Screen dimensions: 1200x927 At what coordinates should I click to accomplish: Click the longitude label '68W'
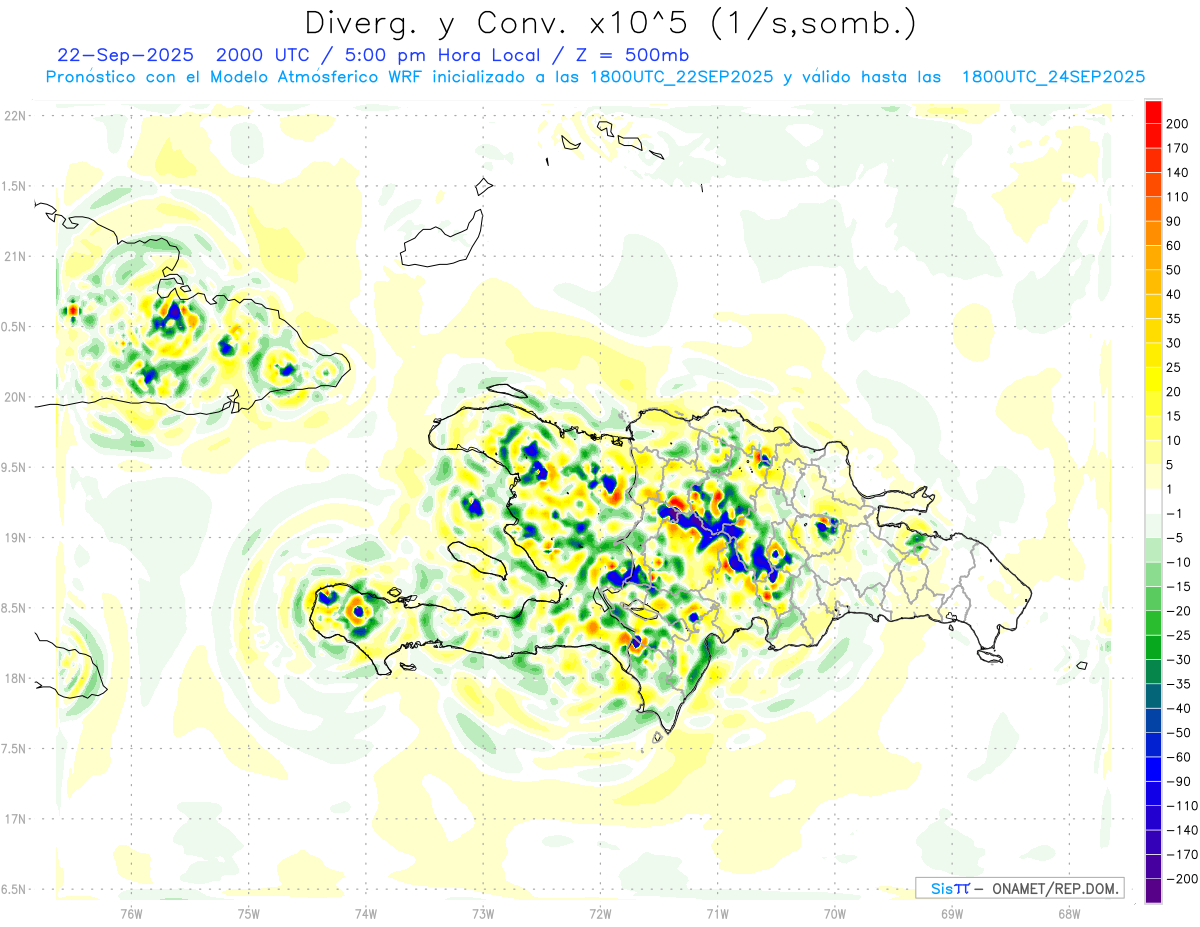click(x=1069, y=913)
